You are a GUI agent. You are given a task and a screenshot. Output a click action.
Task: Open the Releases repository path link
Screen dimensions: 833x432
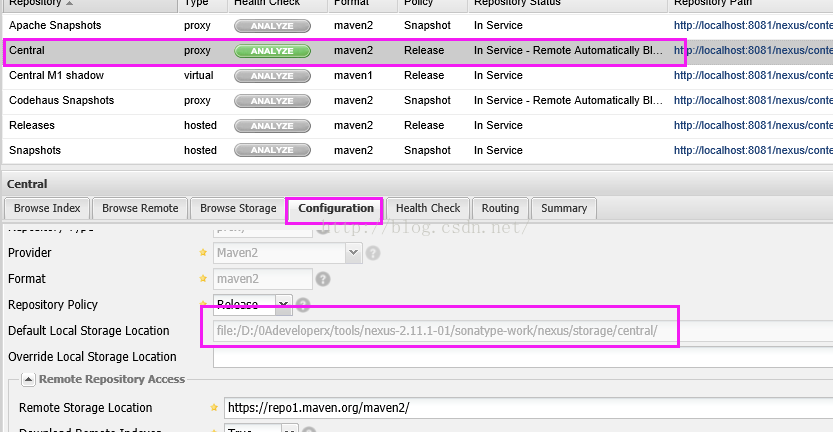[753, 125]
